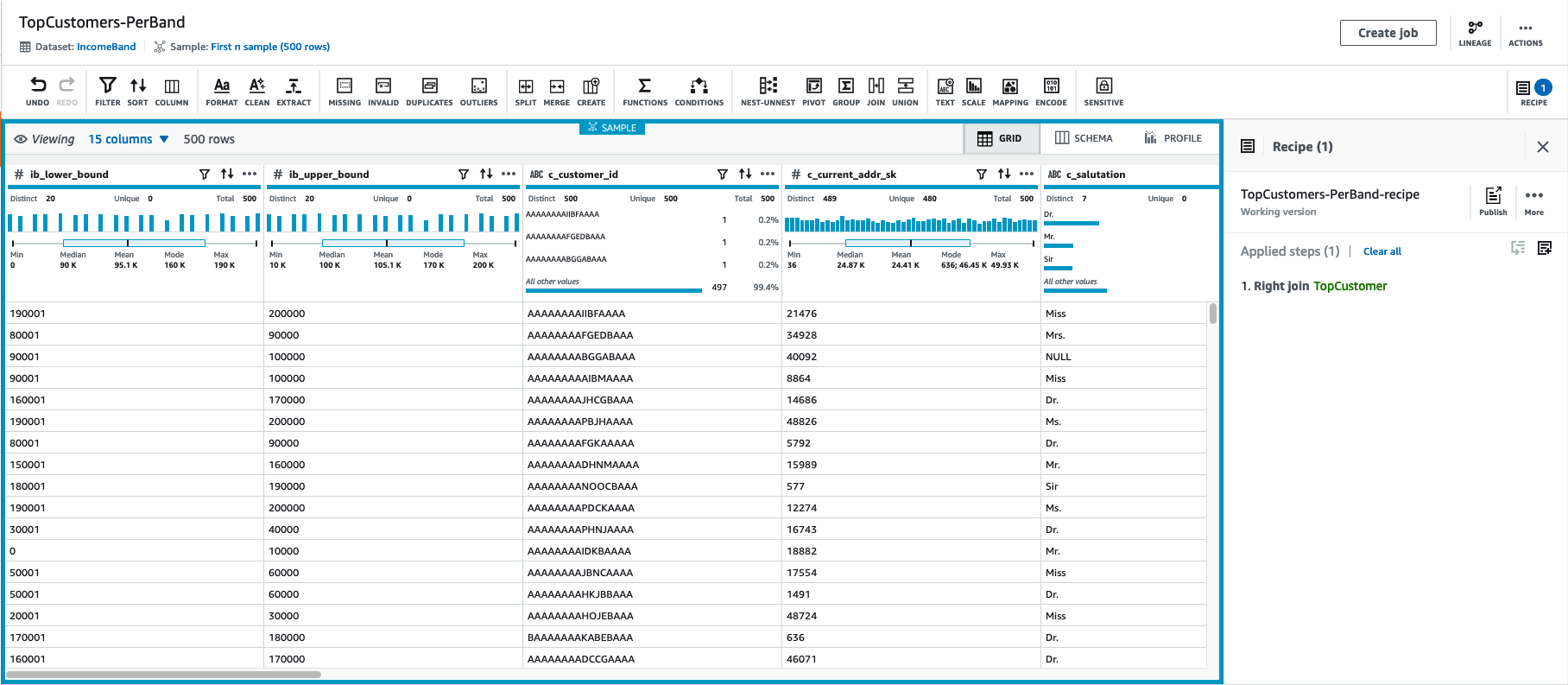Close the Recipe panel

pos(1543,147)
